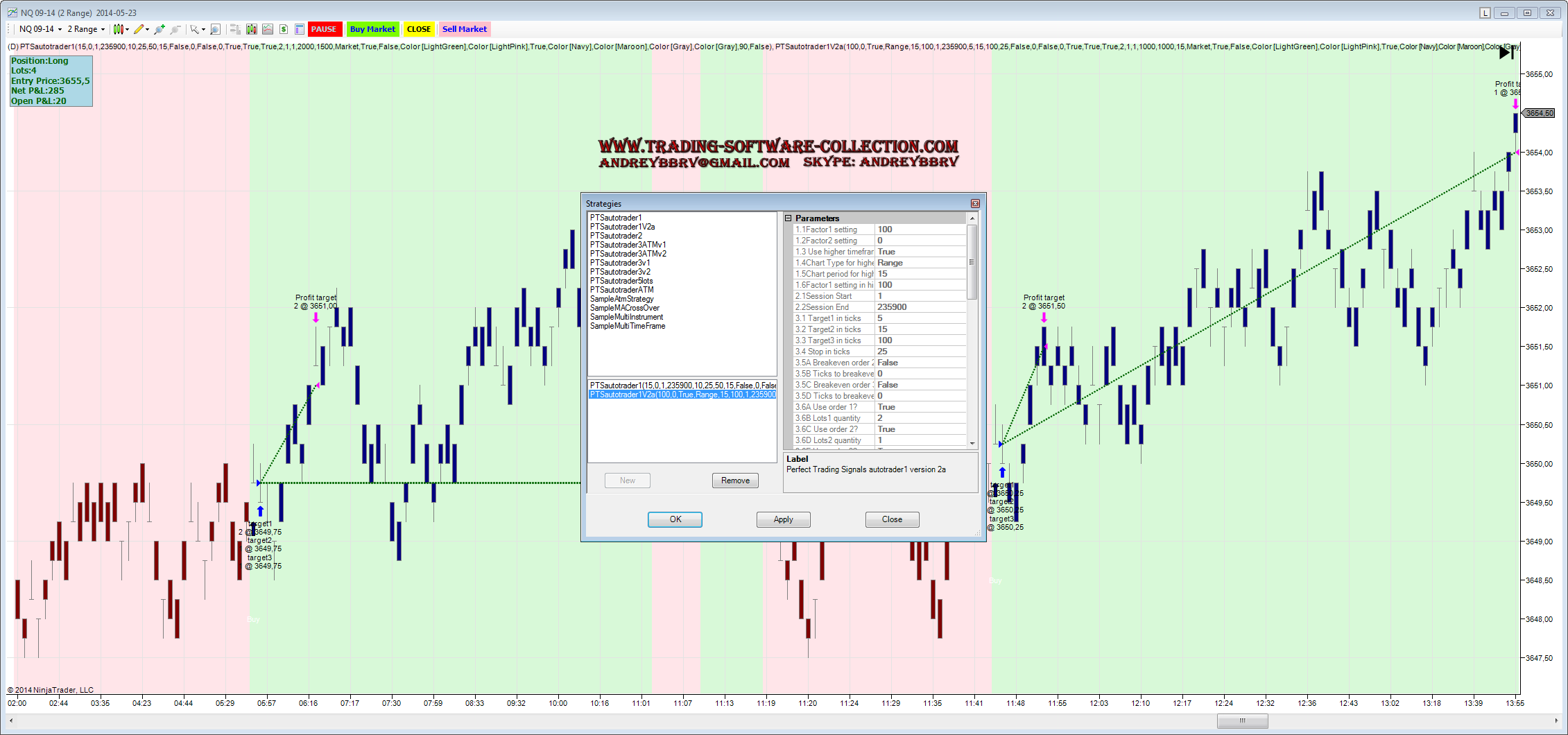Select PTSautotrader3ATMv1 in the strategies list
This screenshot has width=1568, height=735.
628,245
